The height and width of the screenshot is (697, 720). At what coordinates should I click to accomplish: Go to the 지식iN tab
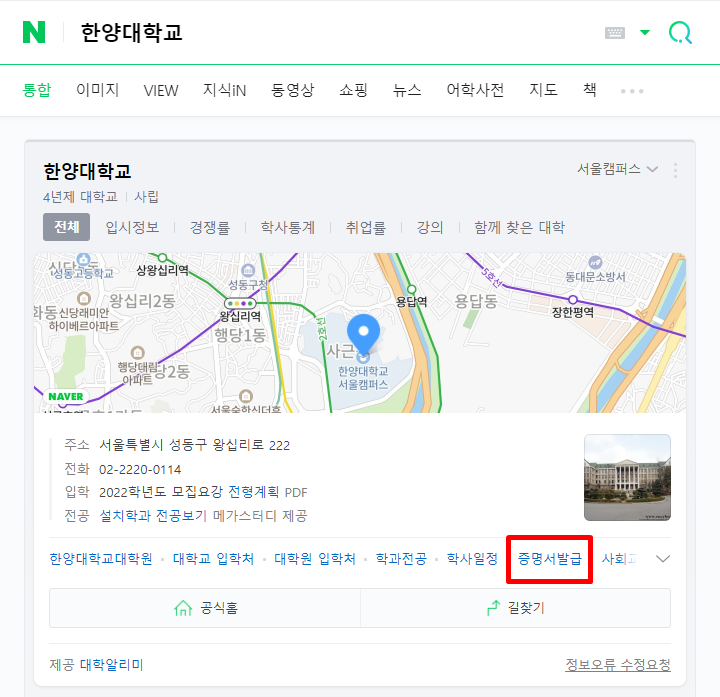coord(225,90)
